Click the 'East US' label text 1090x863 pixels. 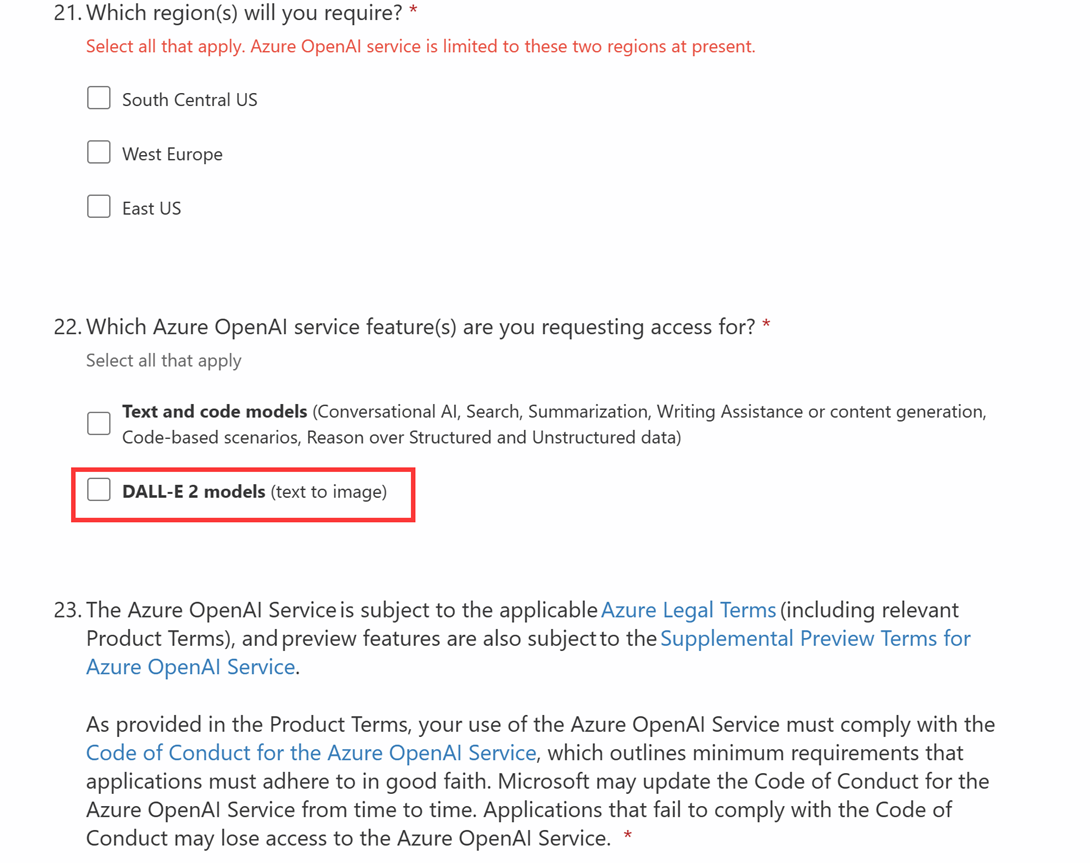pyautogui.click(x=152, y=209)
